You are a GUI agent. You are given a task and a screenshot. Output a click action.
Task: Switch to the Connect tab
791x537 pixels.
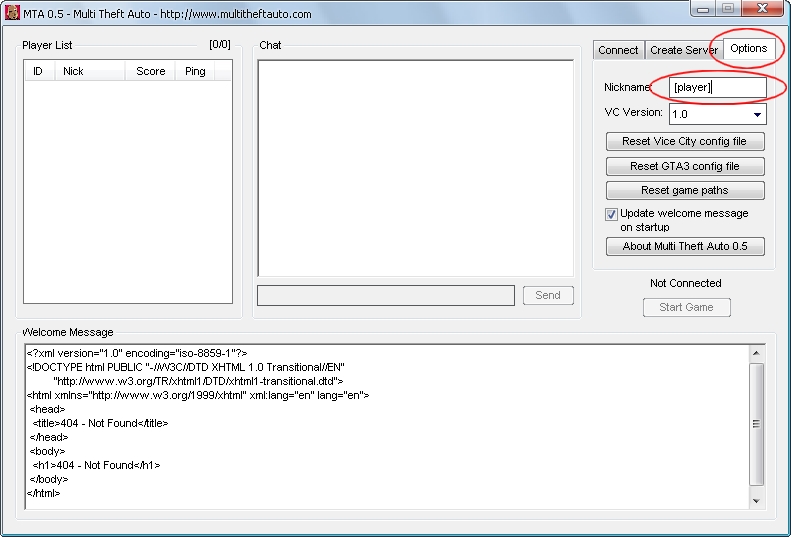tap(618, 50)
